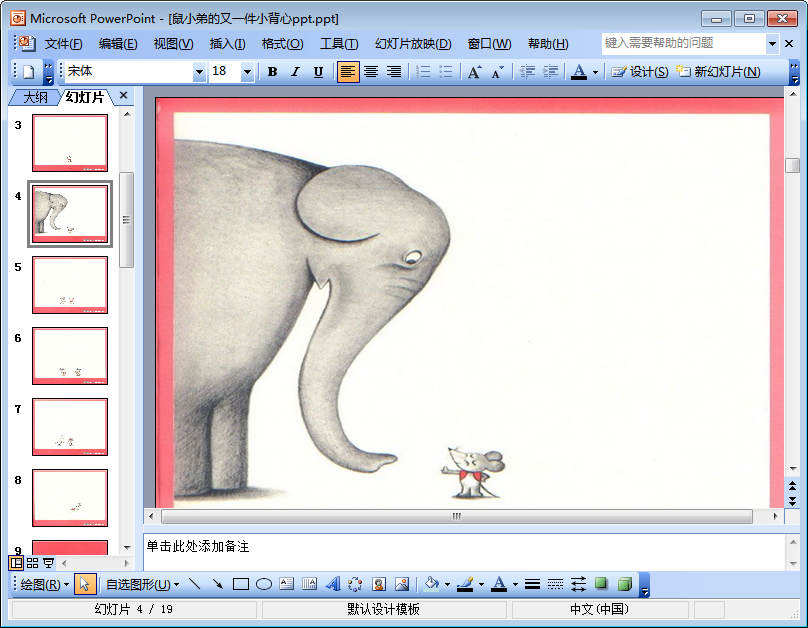This screenshot has width=808, height=628.
Task: Click the Decrease Indent icon
Action: click(527, 72)
